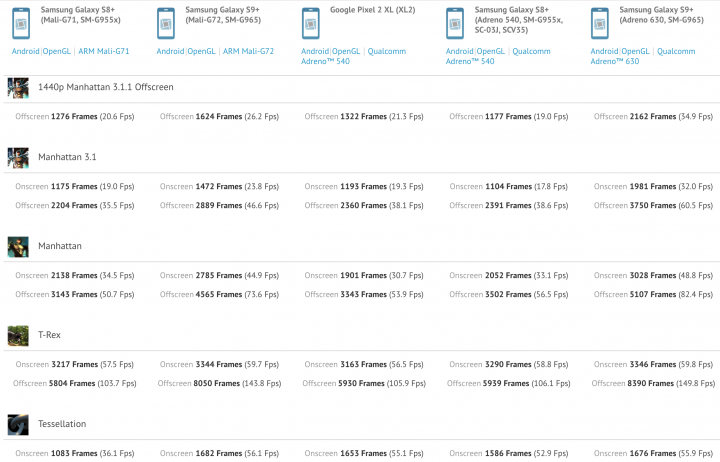Open the Qualcomm Adreno 630 link
Screen dimensions: 720x462
(643, 56)
